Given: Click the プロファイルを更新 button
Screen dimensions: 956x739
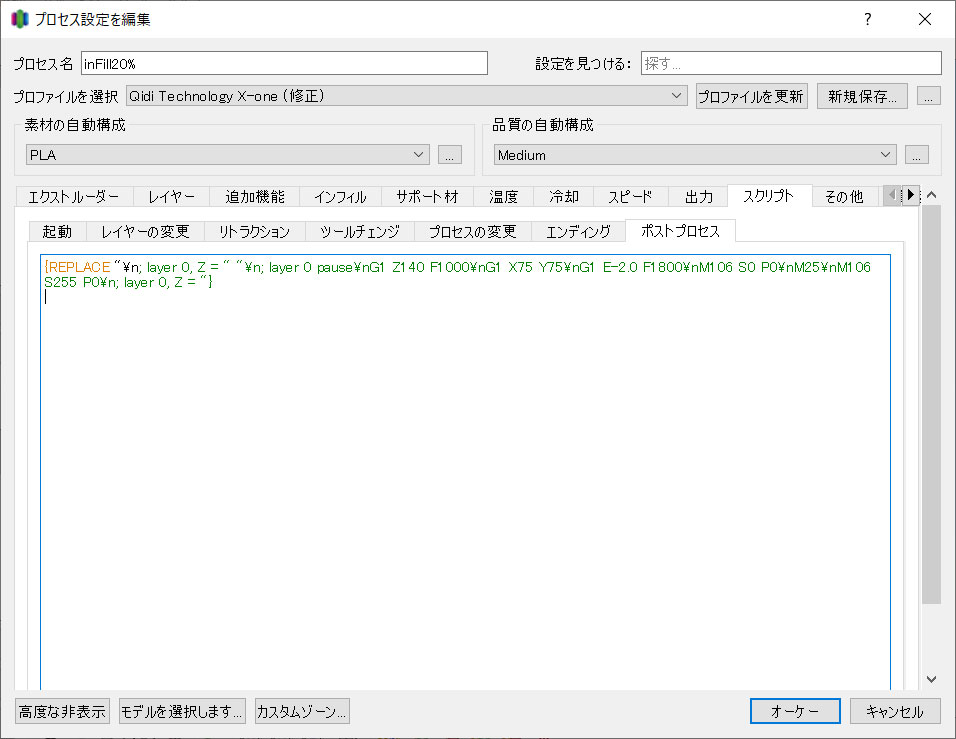Looking at the screenshot, I should pyautogui.click(x=750, y=96).
